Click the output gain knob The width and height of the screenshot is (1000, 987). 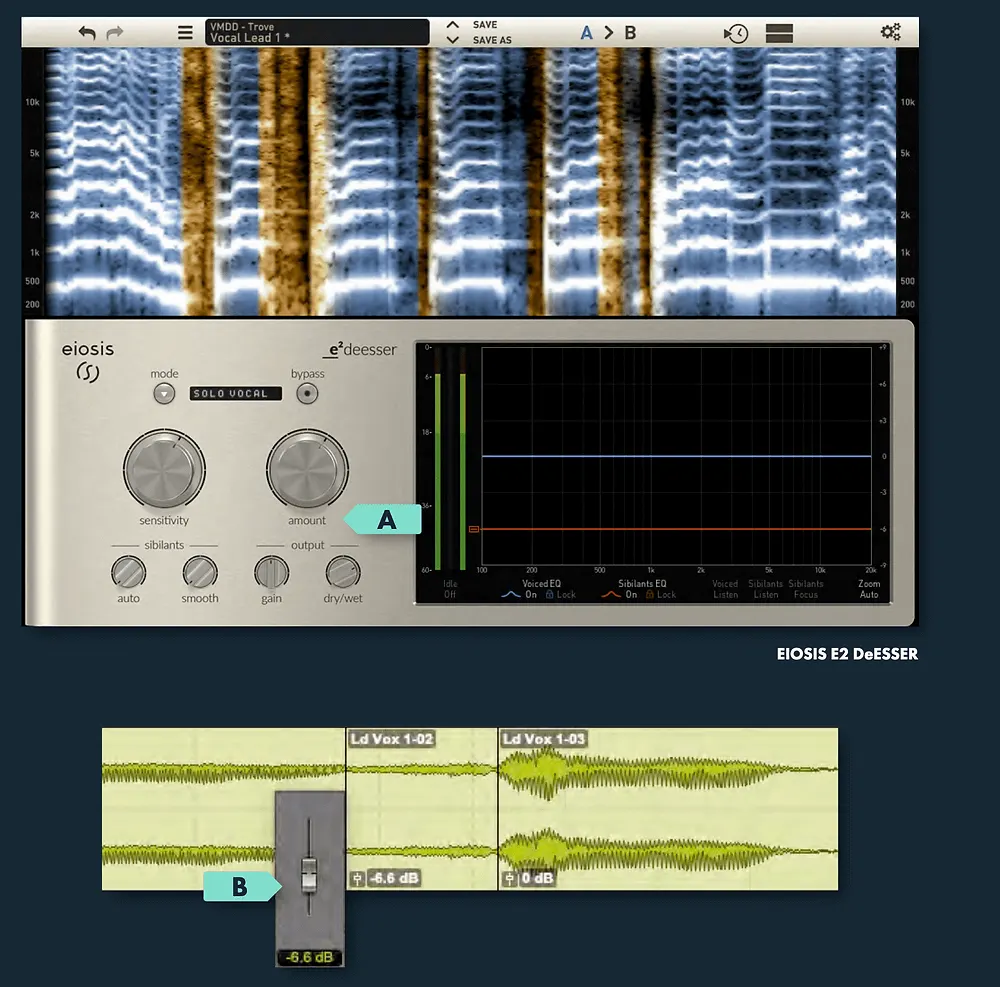(271, 572)
